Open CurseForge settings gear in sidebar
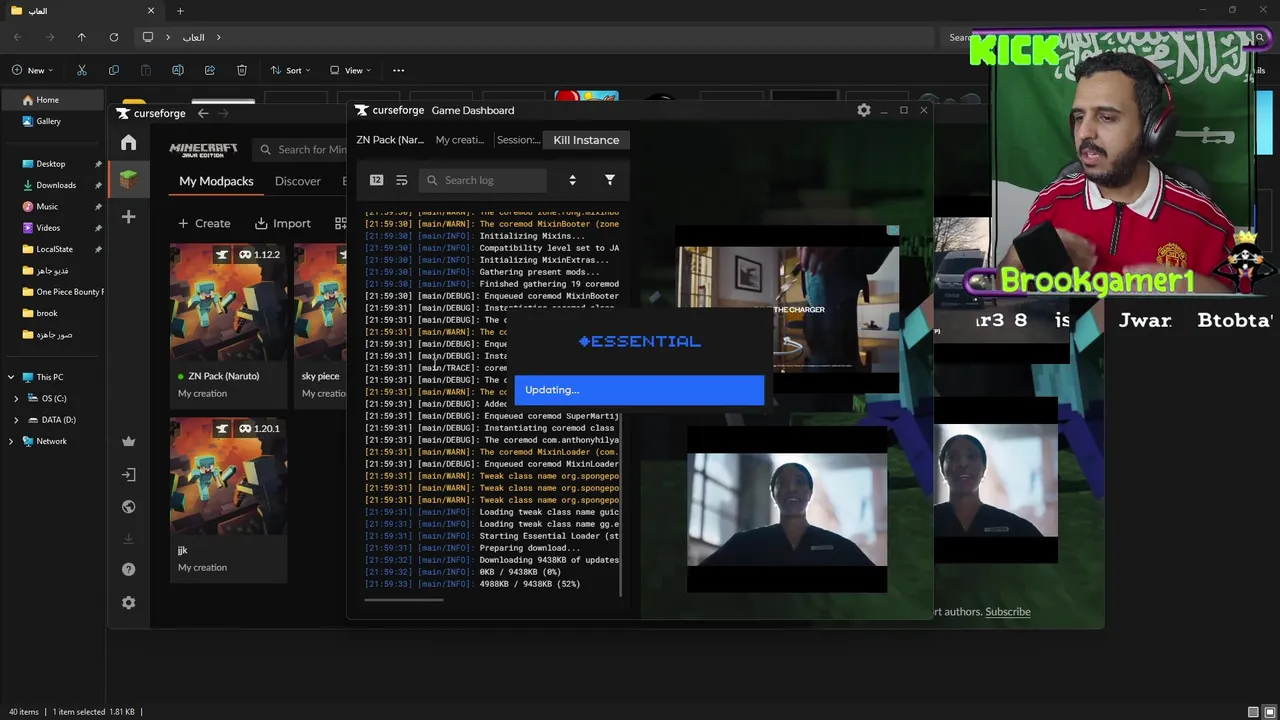This screenshot has width=1280, height=720. (128, 603)
